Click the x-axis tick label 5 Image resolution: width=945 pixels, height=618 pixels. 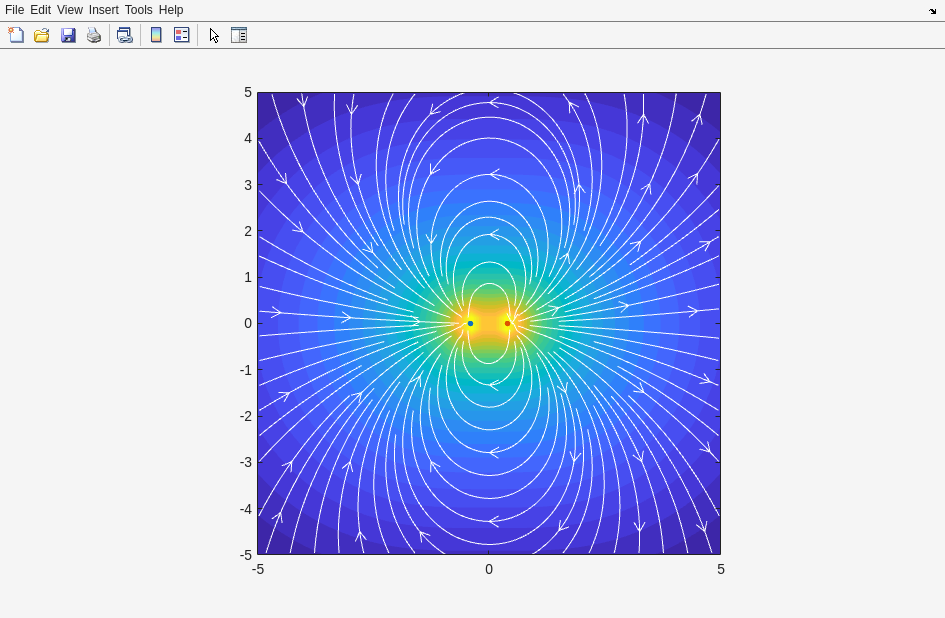720,569
